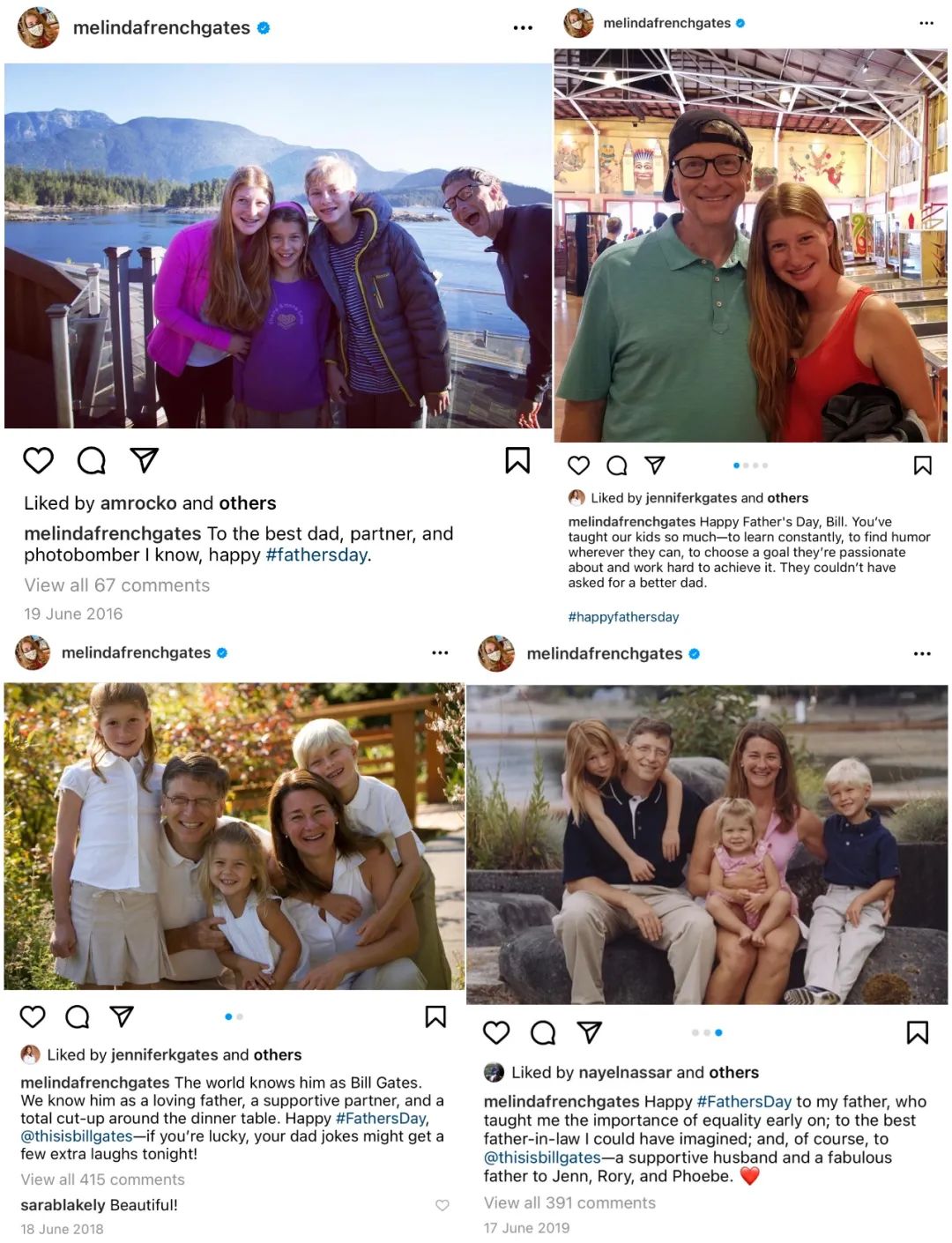The image size is (952, 1243).
Task: Comment on the 17 June 2019 post
Action: coord(543,1032)
